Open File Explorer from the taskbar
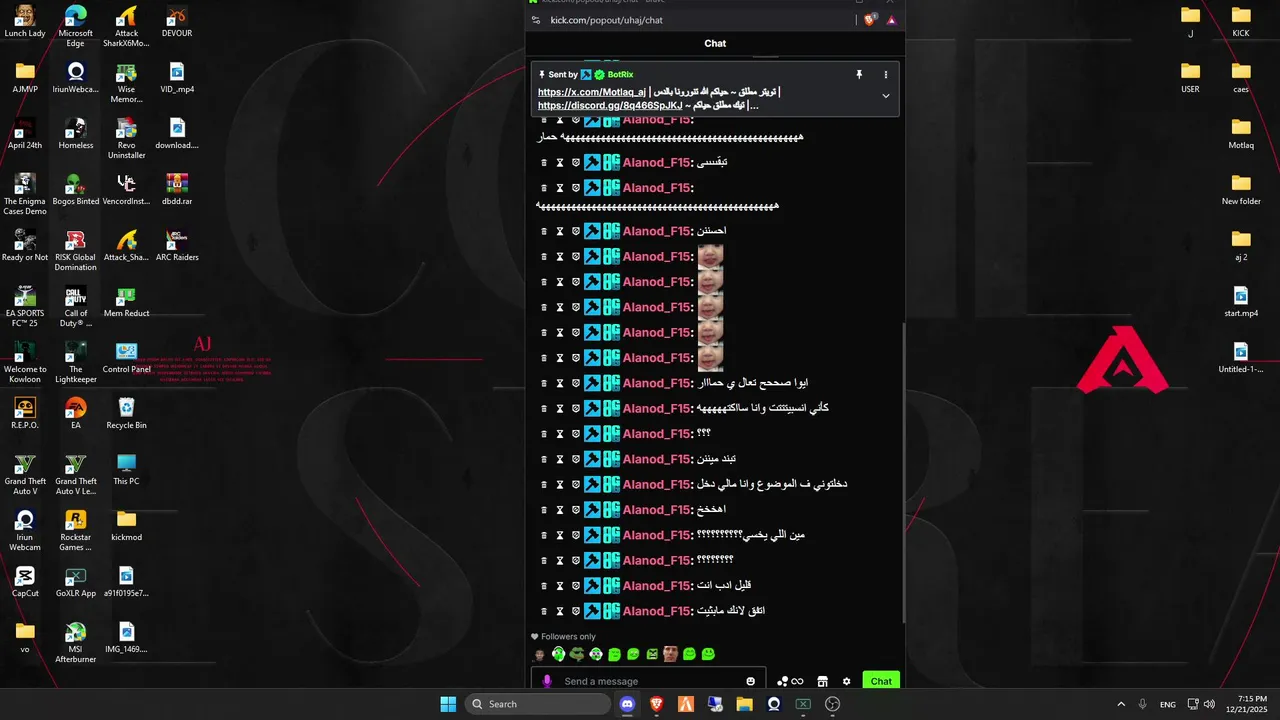Viewport: 1280px width, 720px height. point(744,704)
